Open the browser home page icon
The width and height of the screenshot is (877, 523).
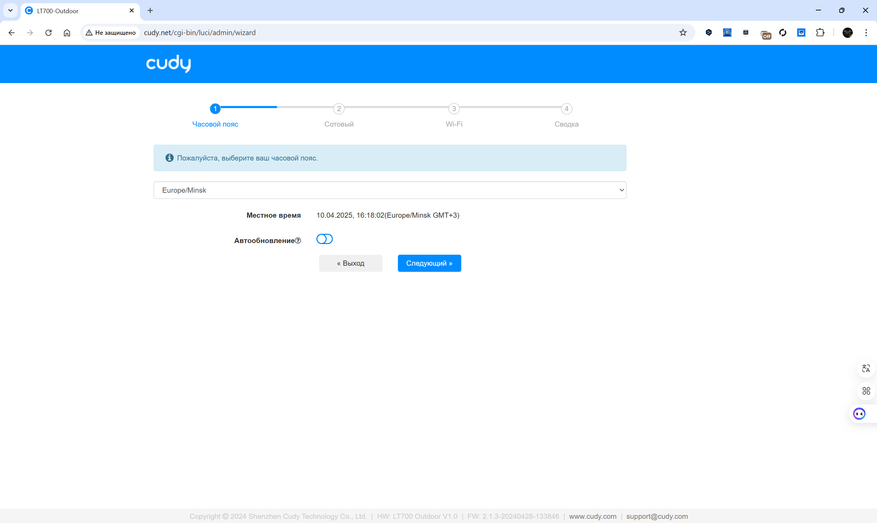point(67,32)
